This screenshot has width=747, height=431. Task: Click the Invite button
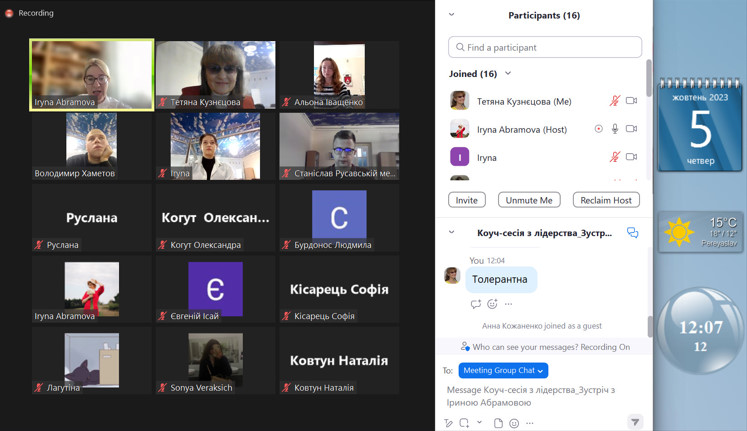point(466,200)
